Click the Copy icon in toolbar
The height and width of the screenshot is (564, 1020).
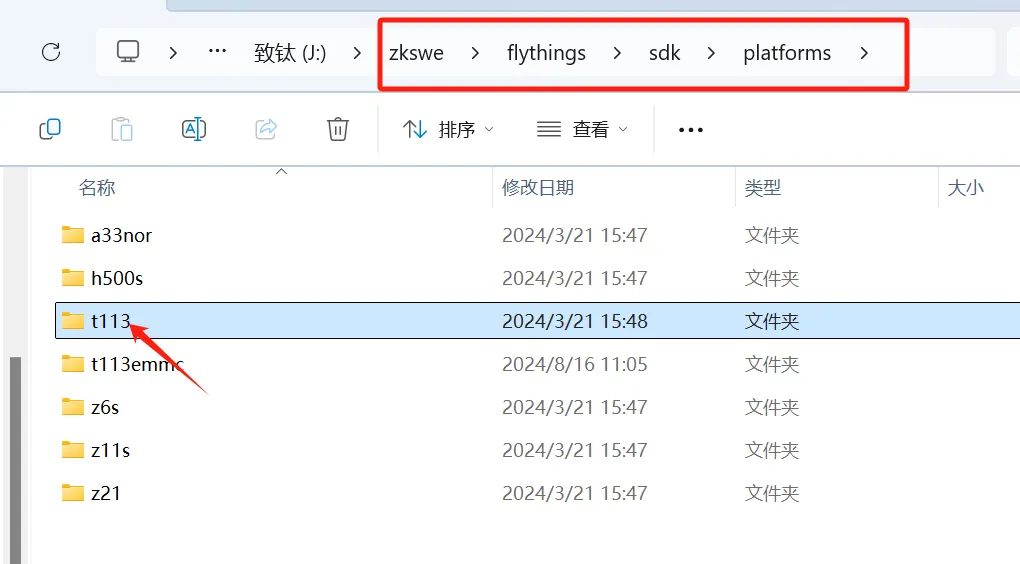(50, 129)
